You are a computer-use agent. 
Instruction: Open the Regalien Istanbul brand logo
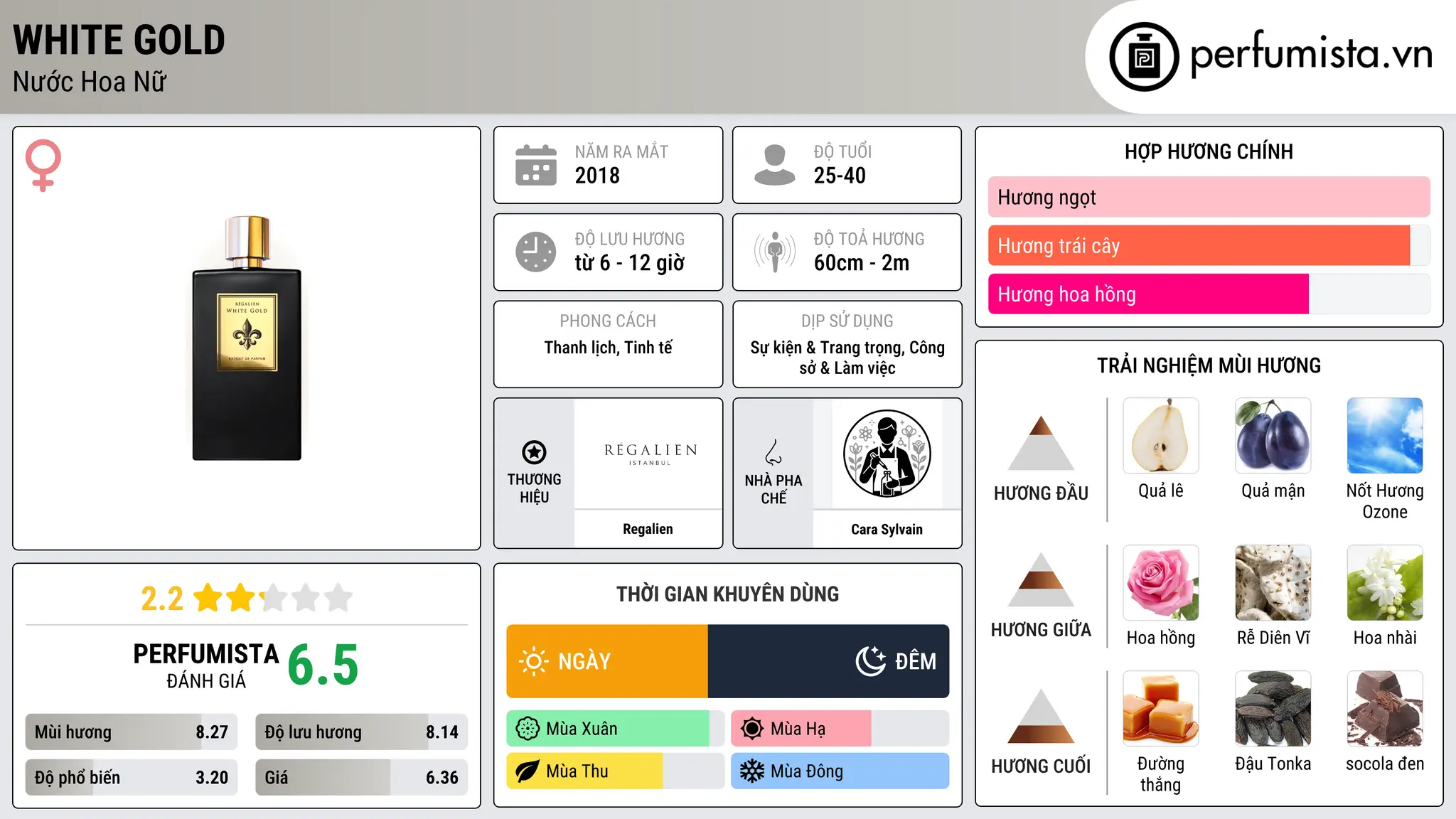tap(651, 454)
